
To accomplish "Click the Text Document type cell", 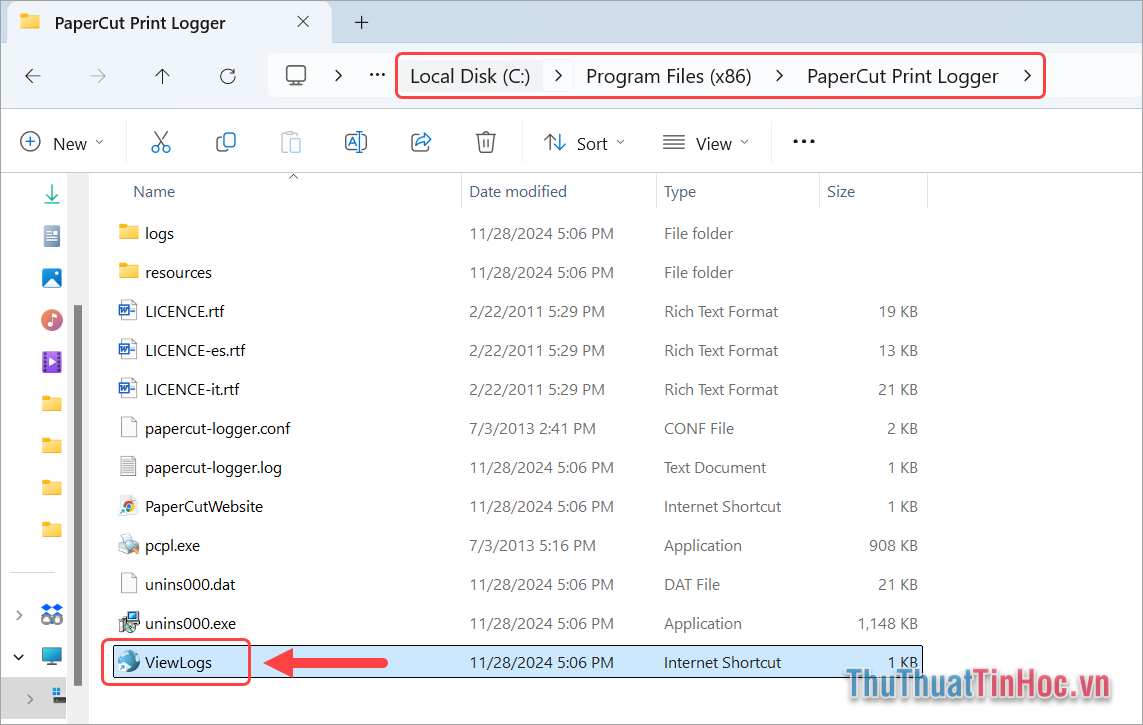I will [x=714, y=467].
